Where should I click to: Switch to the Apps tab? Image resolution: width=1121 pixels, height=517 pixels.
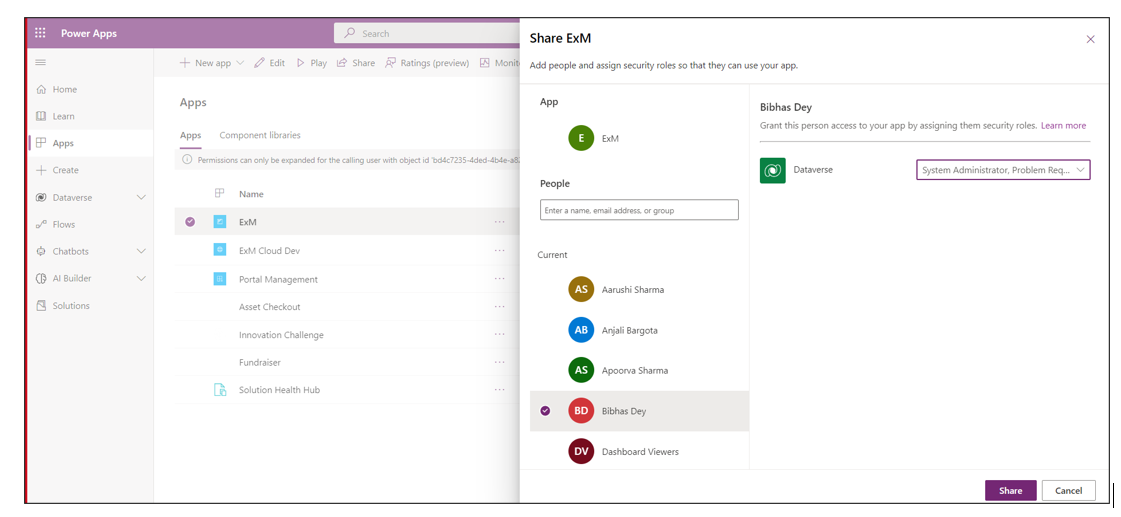190,135
